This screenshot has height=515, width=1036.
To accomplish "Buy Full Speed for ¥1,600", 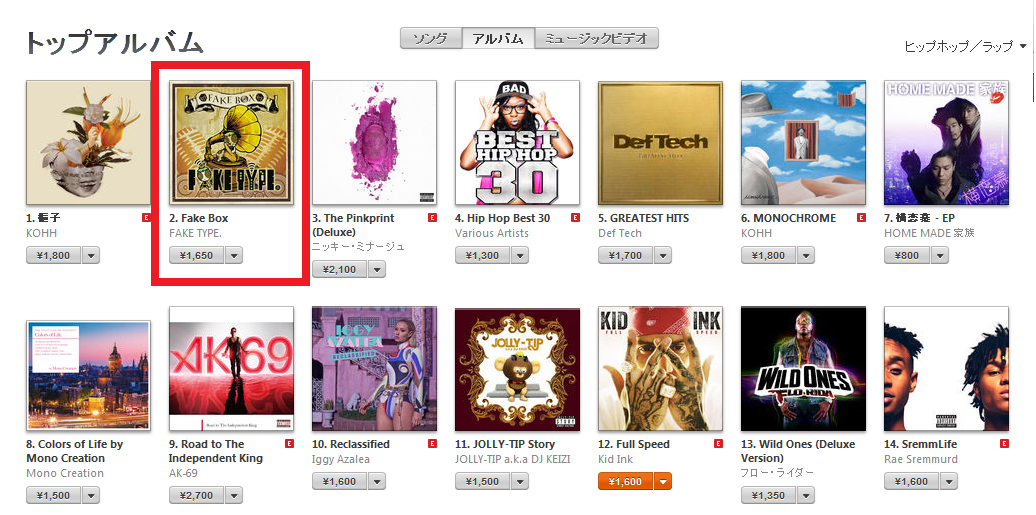I will tap(625, 481).
